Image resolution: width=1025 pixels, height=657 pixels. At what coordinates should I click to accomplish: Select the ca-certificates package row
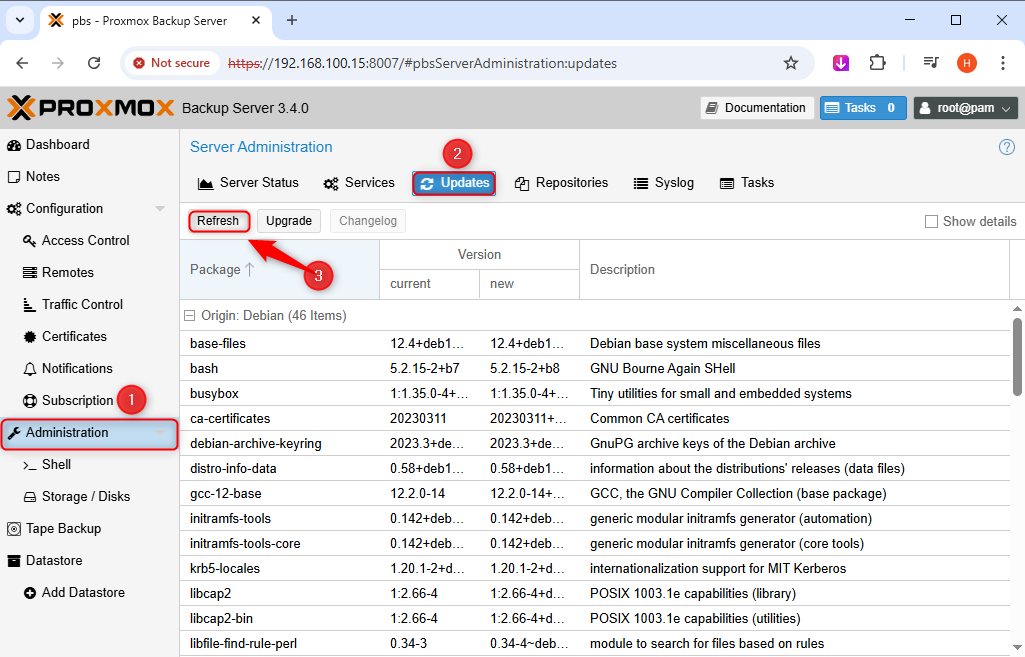tap(595, 418)
